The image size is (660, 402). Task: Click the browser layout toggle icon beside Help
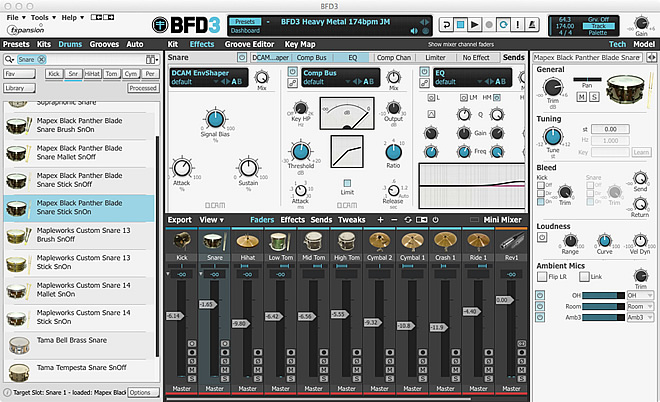pyautogui.click(x=102, y=17)
